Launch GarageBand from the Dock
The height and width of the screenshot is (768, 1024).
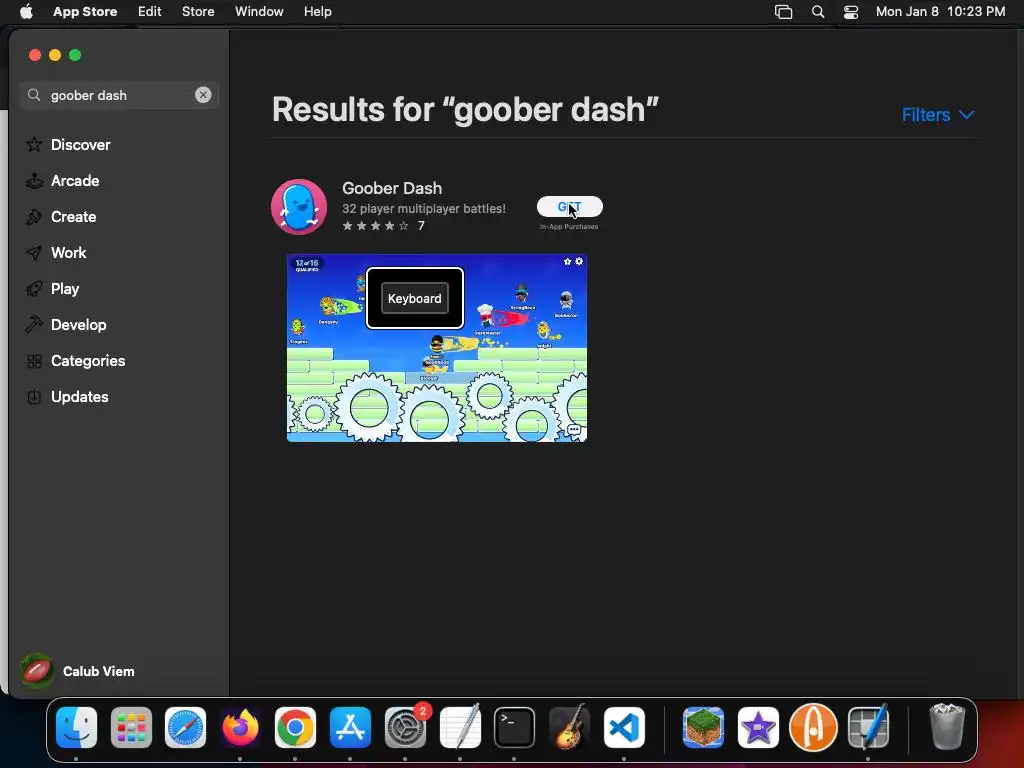coord(569,727)
